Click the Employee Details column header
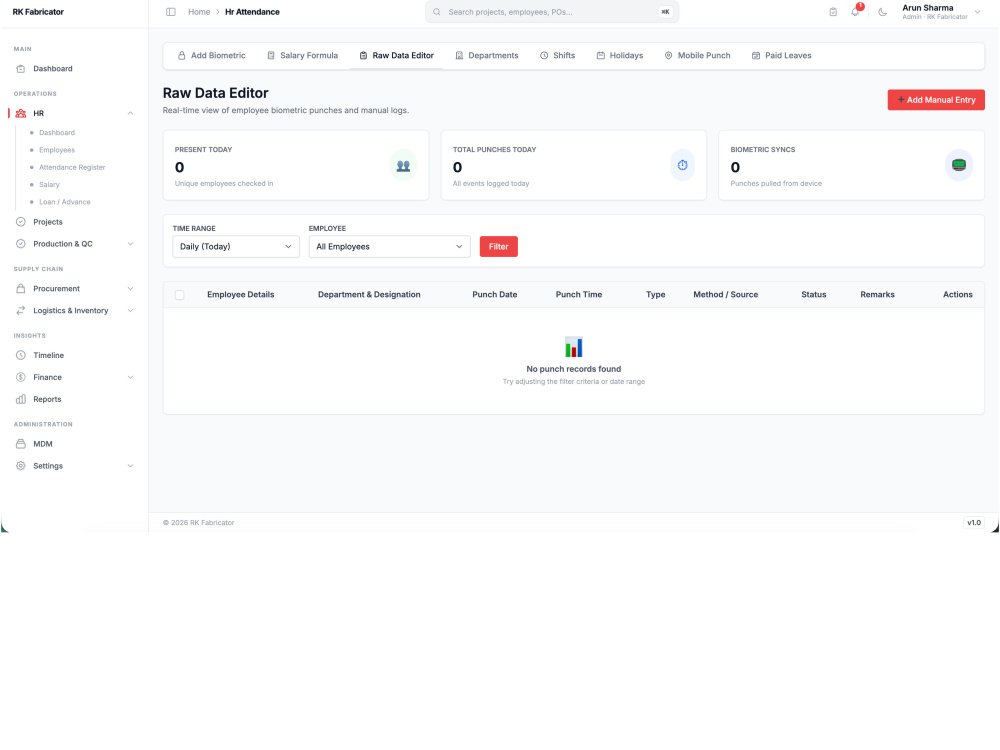This screenshot has width=1000, height=750. [x=240, y=295]
